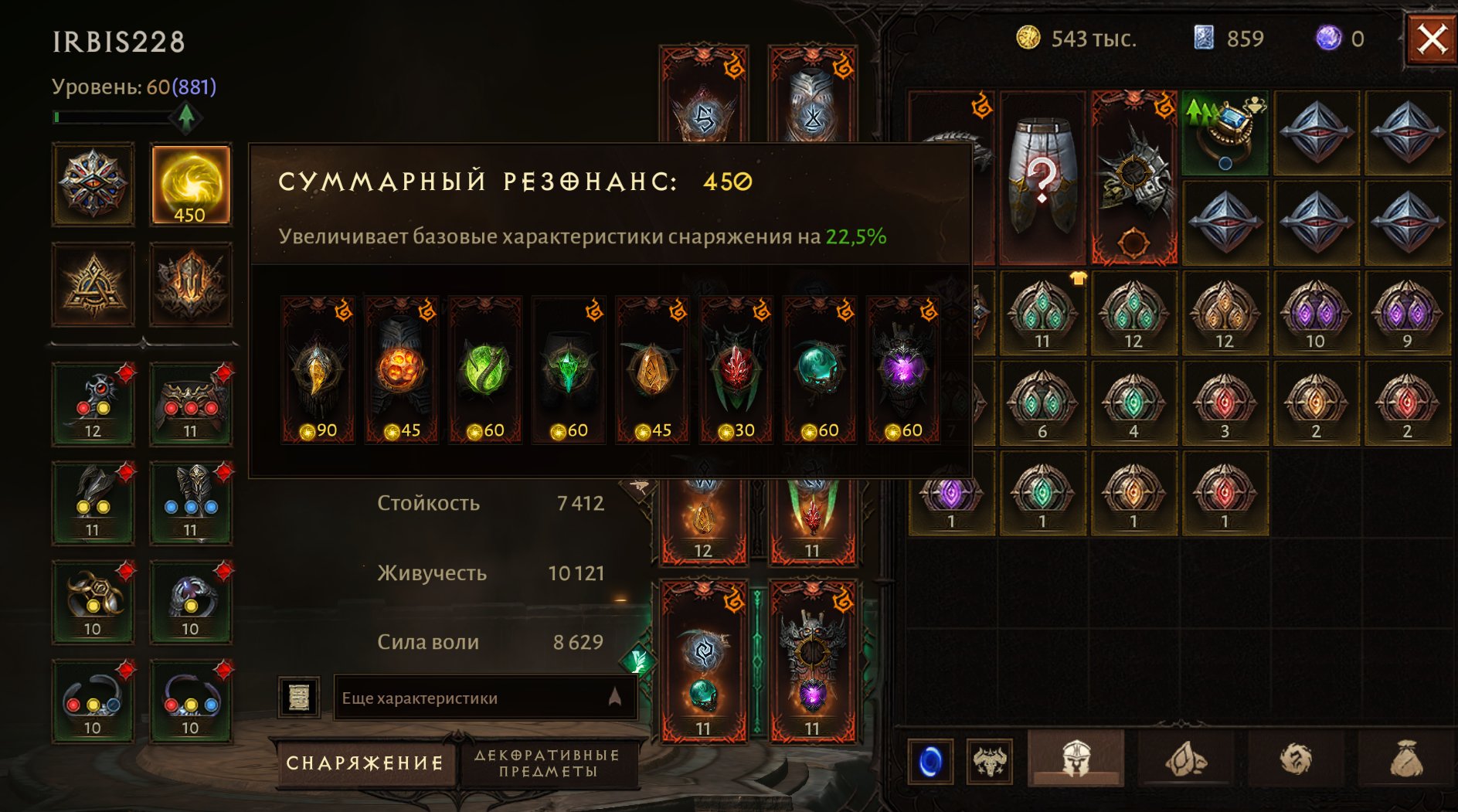Select the red gem with resonance 30
This screenshot has width=1458, height=812.
[x=736, y=370]
